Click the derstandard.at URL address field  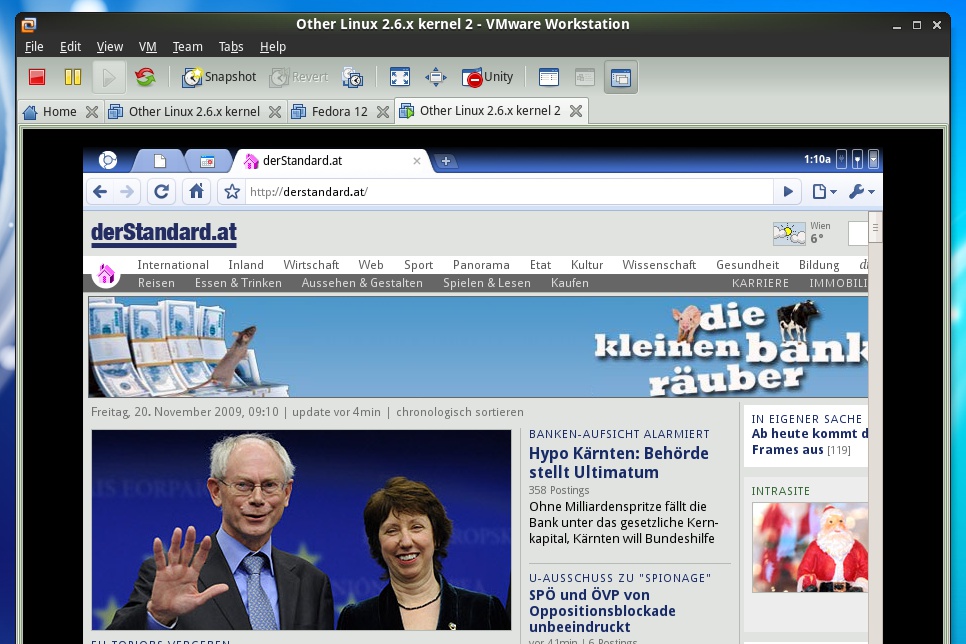[x=509, y=192]
